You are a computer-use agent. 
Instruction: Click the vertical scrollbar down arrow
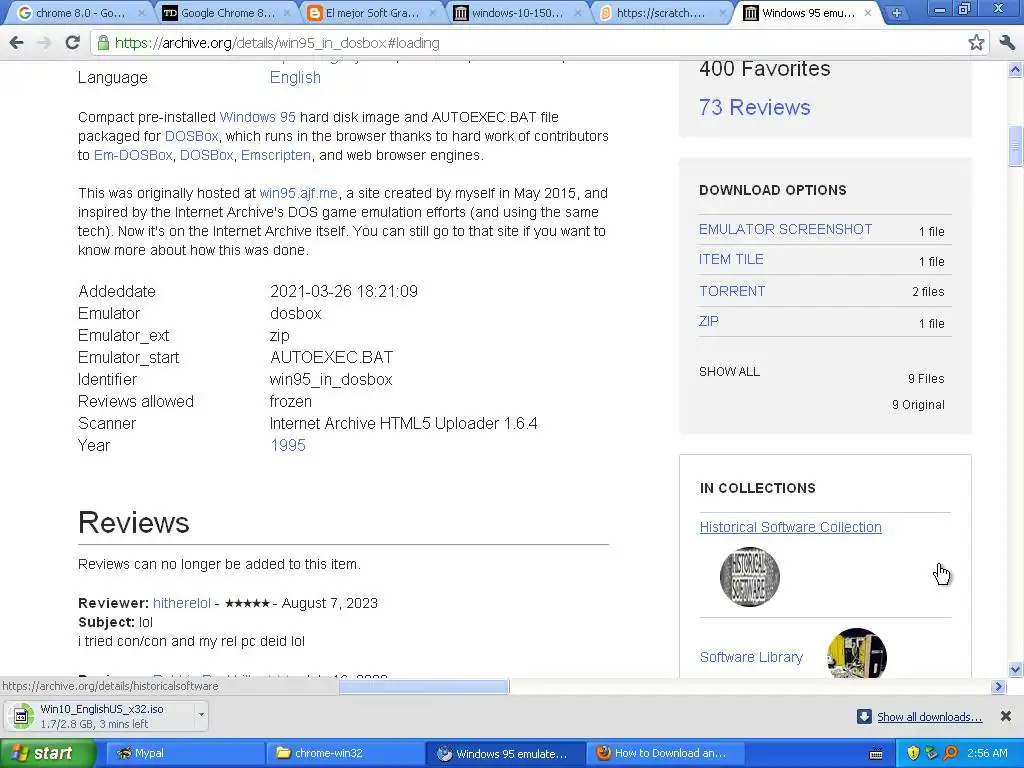click(x=1015, y=669)
